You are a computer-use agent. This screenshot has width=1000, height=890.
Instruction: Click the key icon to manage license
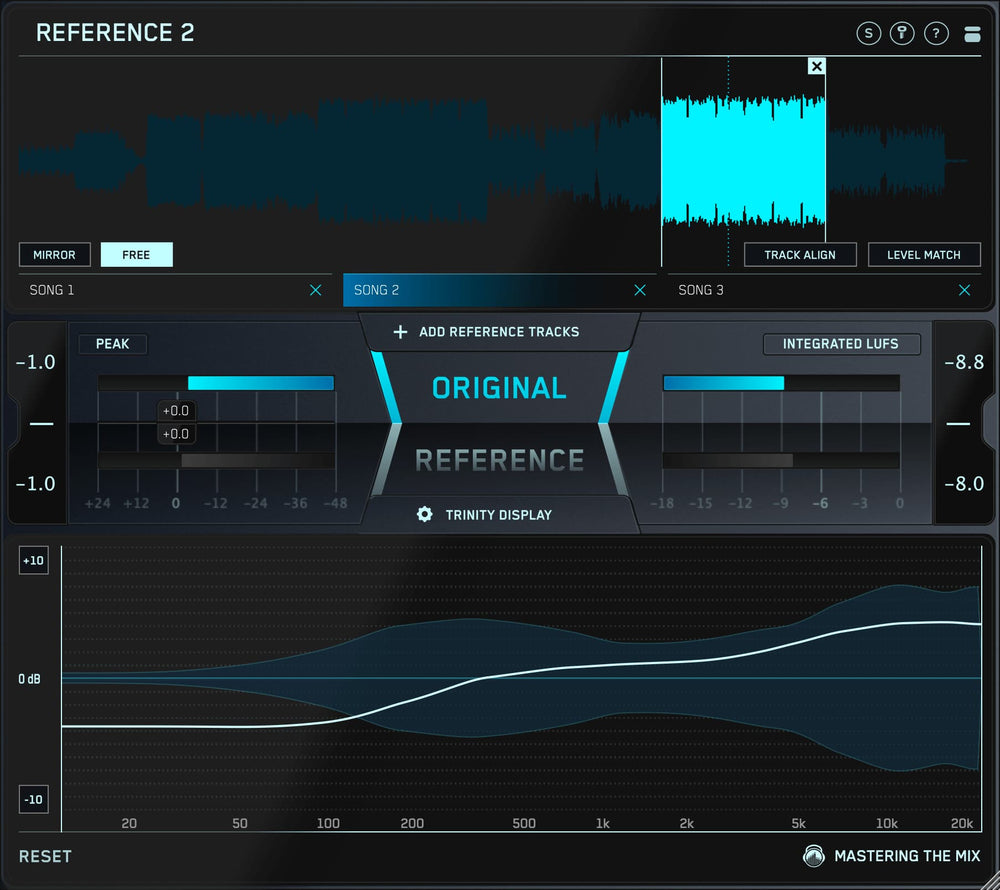point(902,32)
